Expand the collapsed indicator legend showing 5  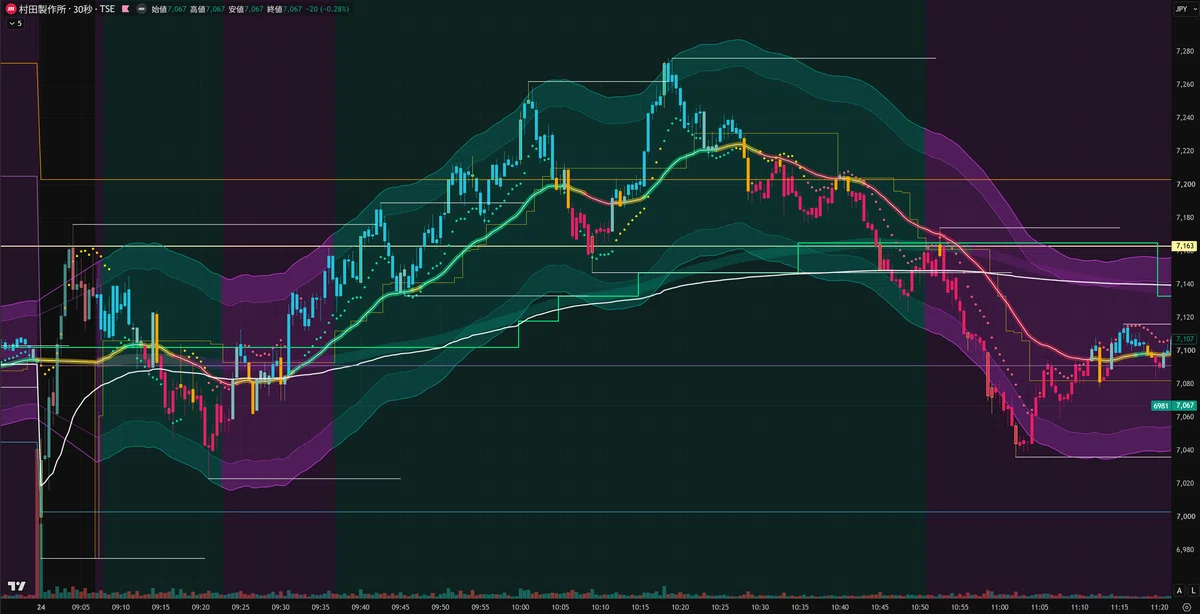coord(14,23)
